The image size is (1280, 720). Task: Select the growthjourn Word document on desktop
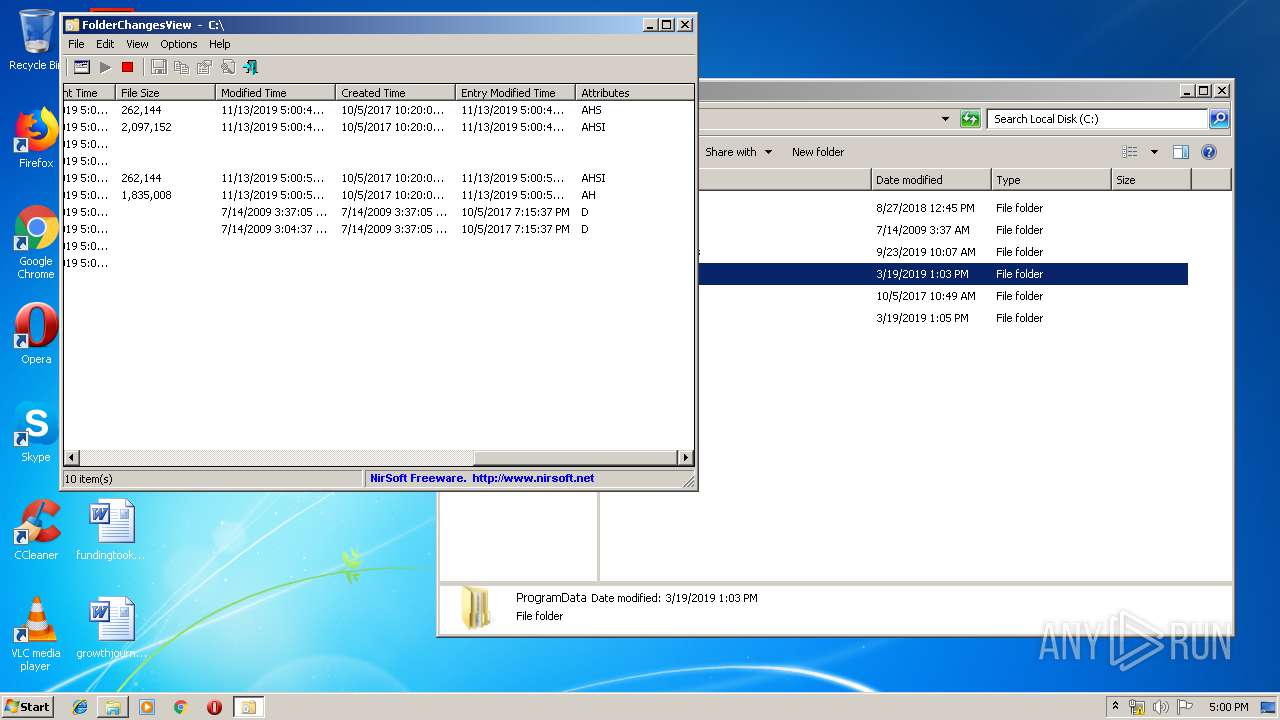tap(110, 629)
